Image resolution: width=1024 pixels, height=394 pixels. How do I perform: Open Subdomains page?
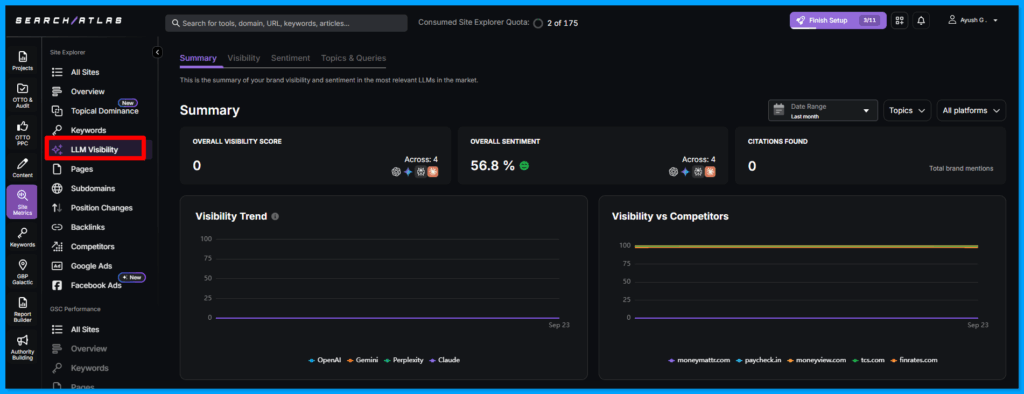(x=93, y=188)
